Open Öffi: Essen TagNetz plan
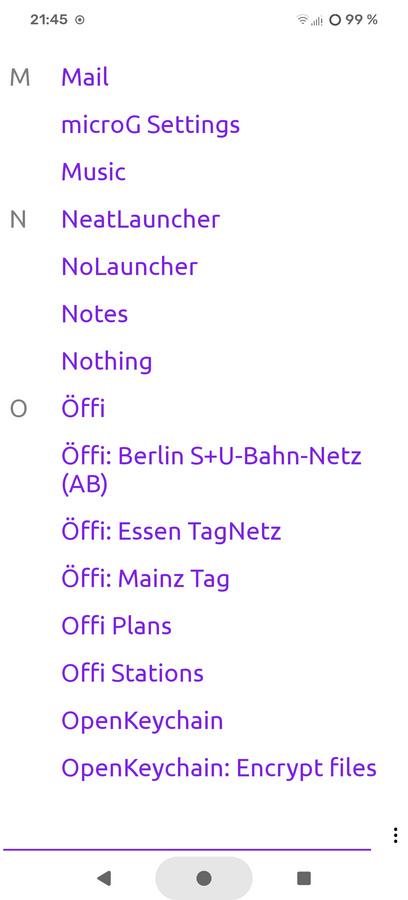408x900 pixels. pyautogui.click(x=171, y=532)
